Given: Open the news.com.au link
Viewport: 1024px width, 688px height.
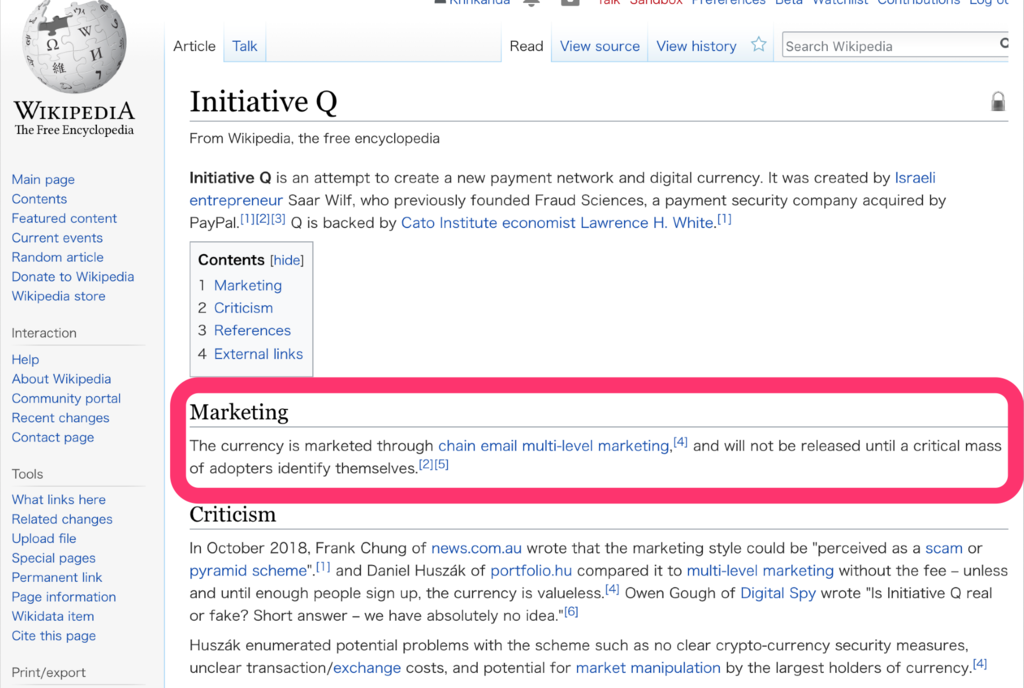Looking at the screenshot, I should pyautogui.click(x=476, y=548).
